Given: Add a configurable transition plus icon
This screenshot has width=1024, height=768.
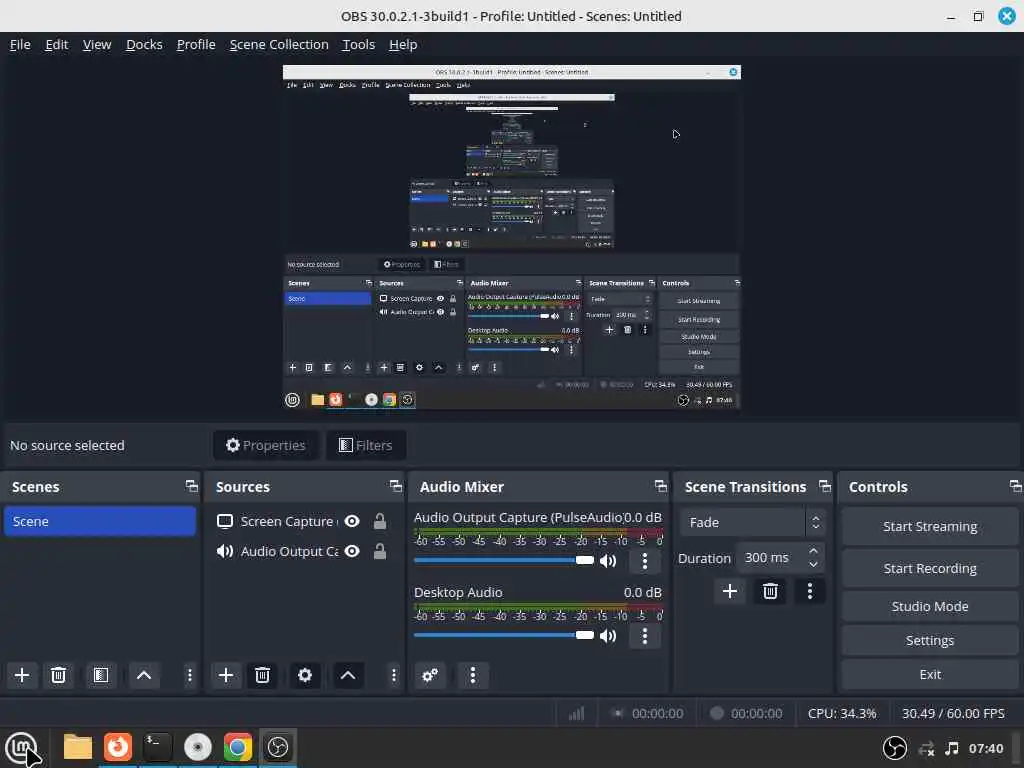Looking at the screenshot, I should coord(729,591).
